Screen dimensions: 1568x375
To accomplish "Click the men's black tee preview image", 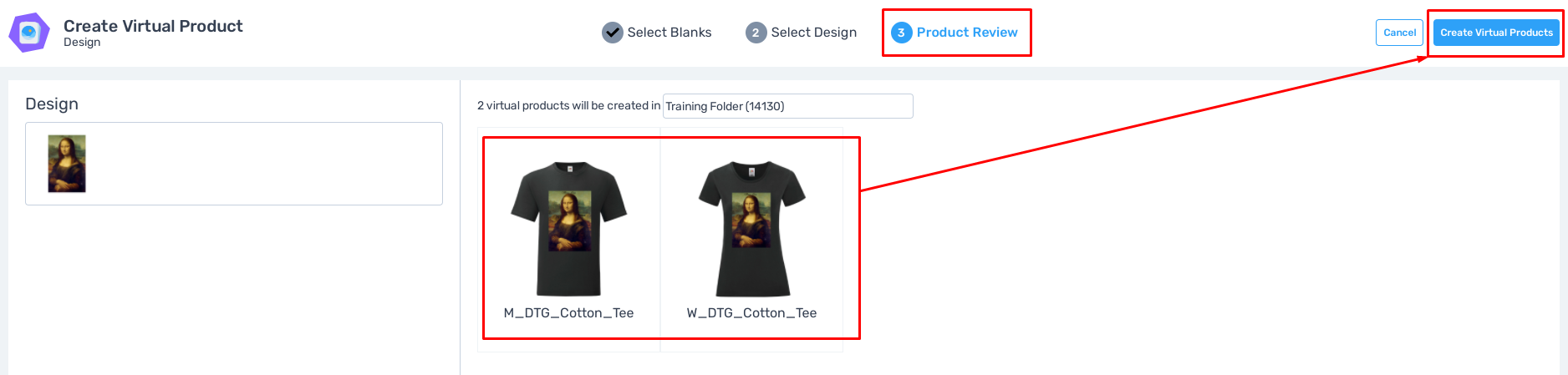I will 568,228.
